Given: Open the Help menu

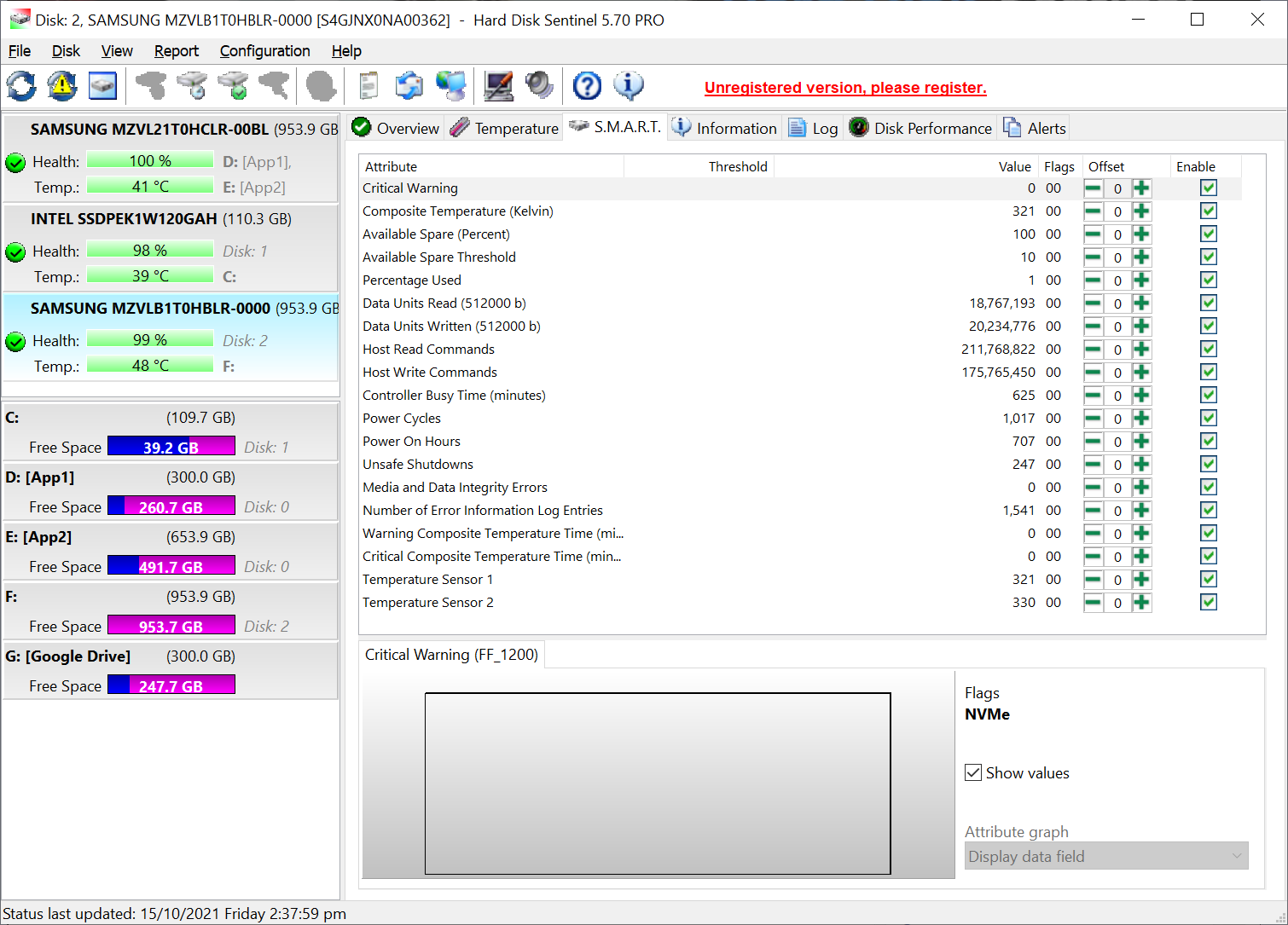Looking at the screenshot, I should [x=346, y=51].
